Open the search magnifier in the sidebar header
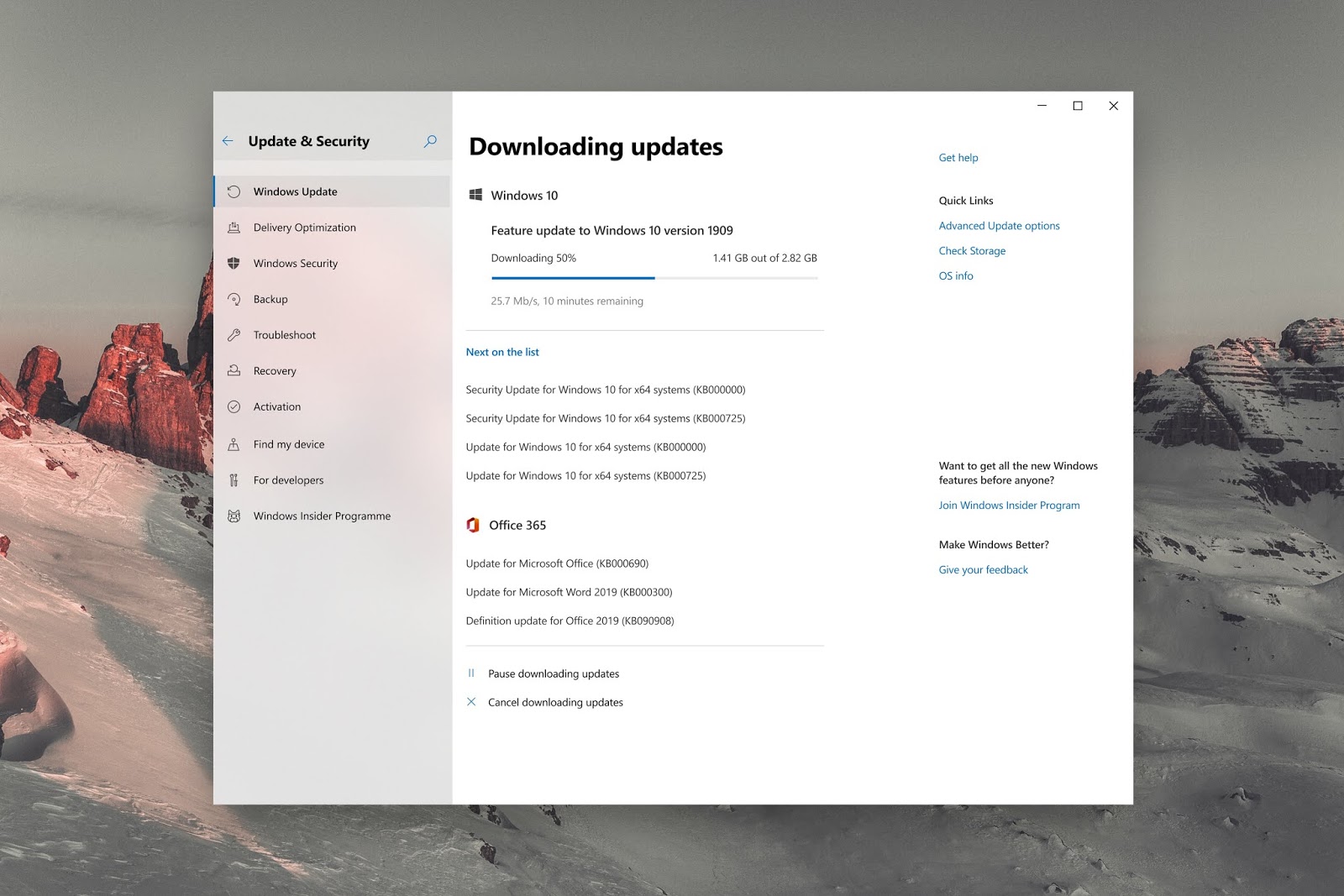 pos(430,141)
